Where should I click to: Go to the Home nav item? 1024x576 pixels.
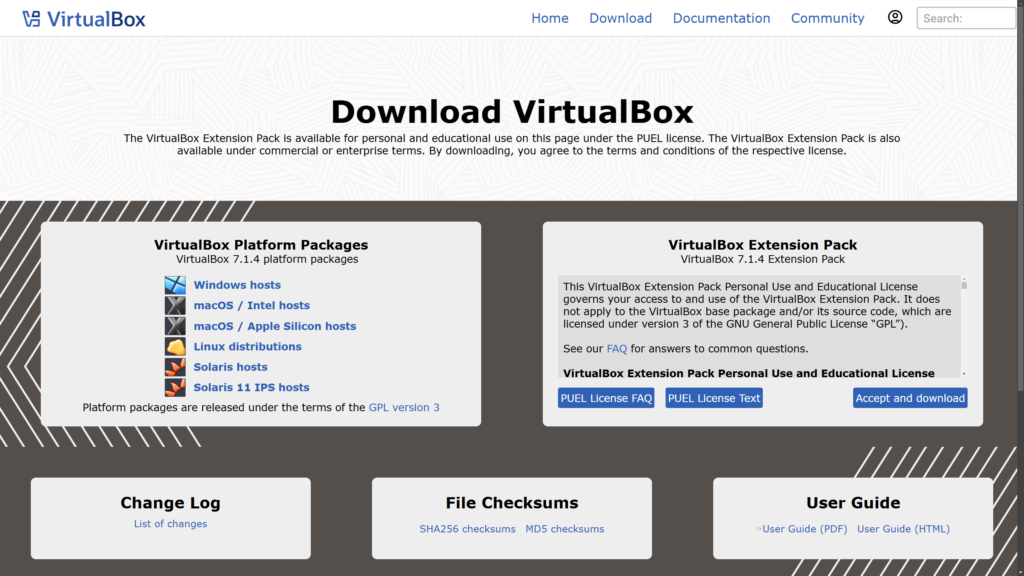tap(550, 18)
